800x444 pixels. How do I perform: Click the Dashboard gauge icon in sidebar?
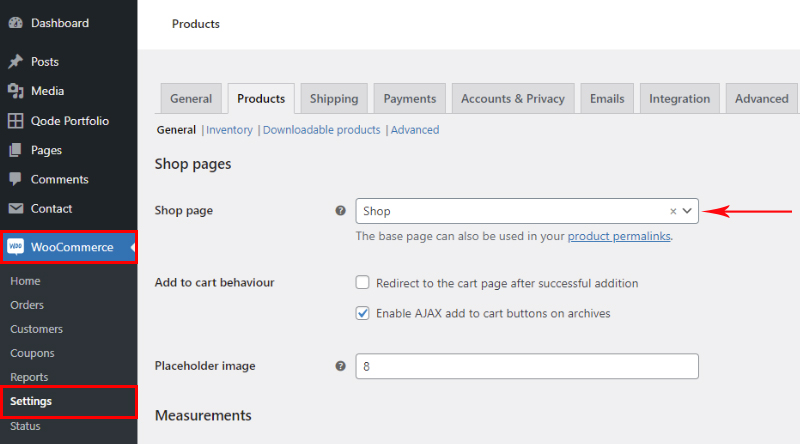15,23
